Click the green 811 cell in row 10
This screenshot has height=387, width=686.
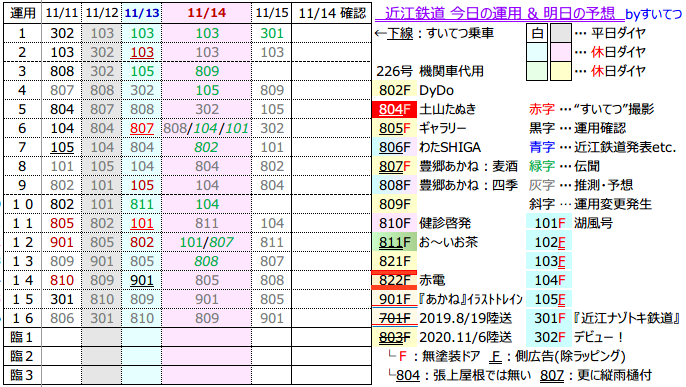click(x=142, y=204)
